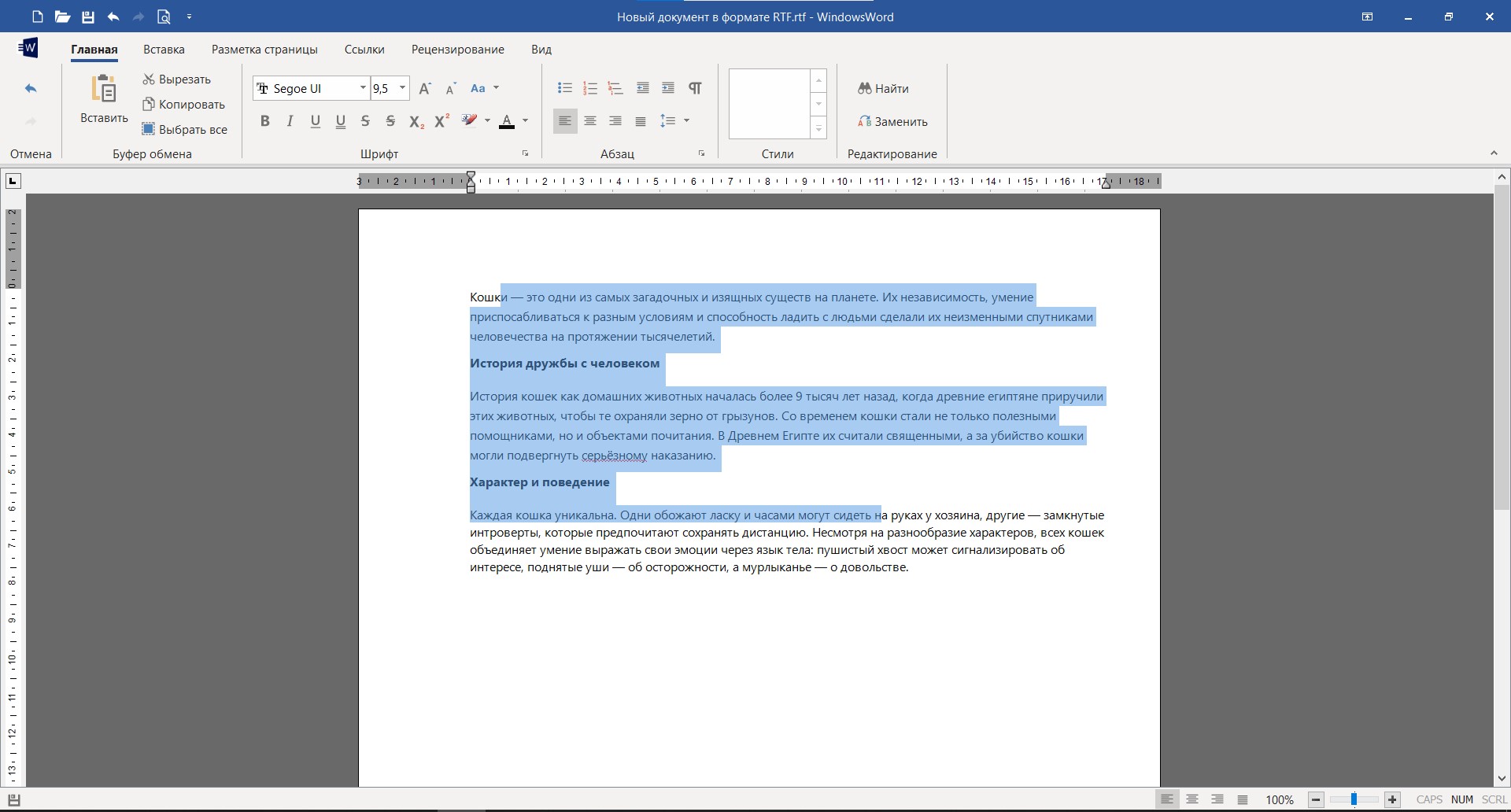Click the bulleted list icon

point(564,88)
